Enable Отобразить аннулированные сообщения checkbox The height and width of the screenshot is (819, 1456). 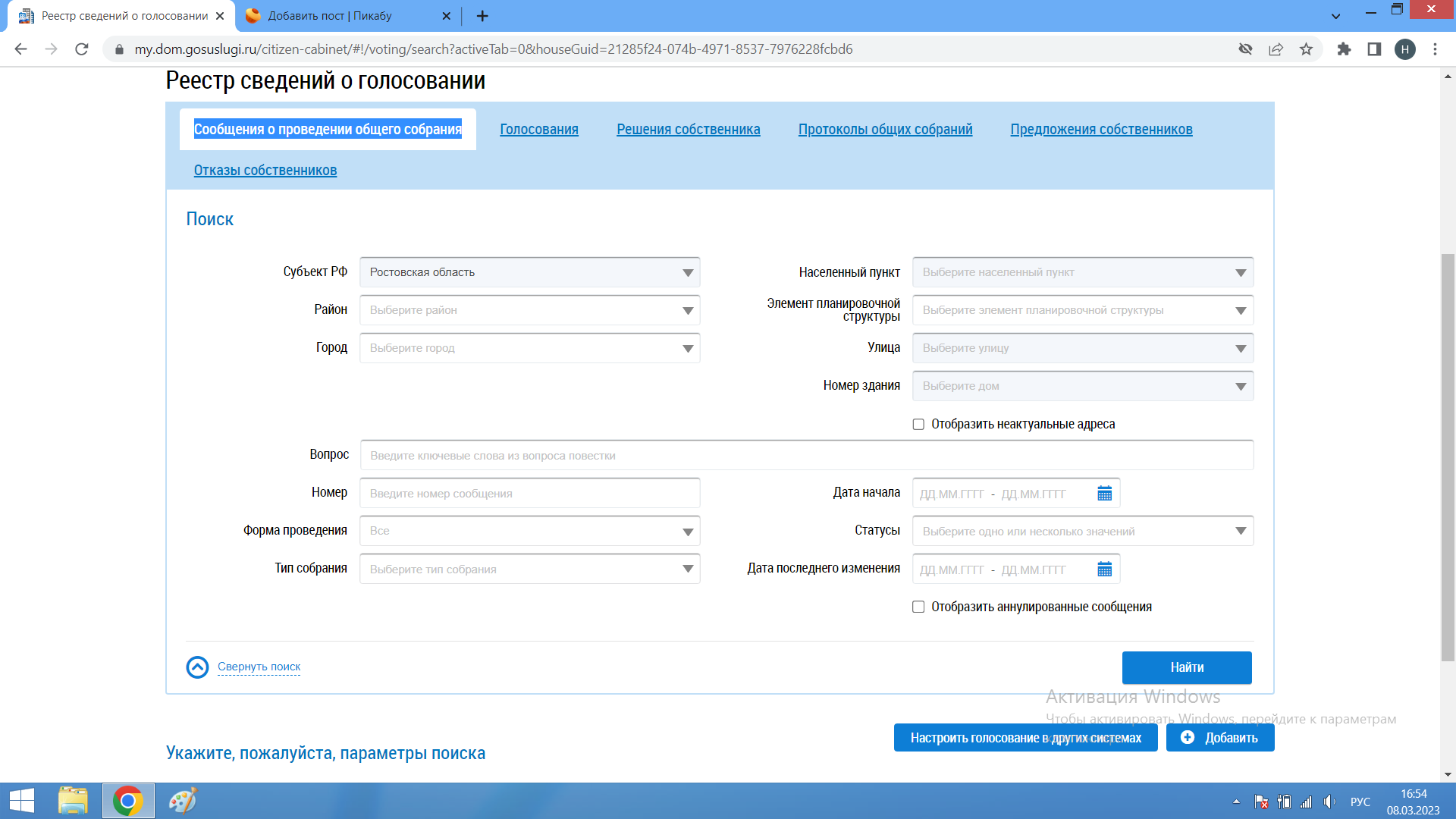tap(918, 607)
